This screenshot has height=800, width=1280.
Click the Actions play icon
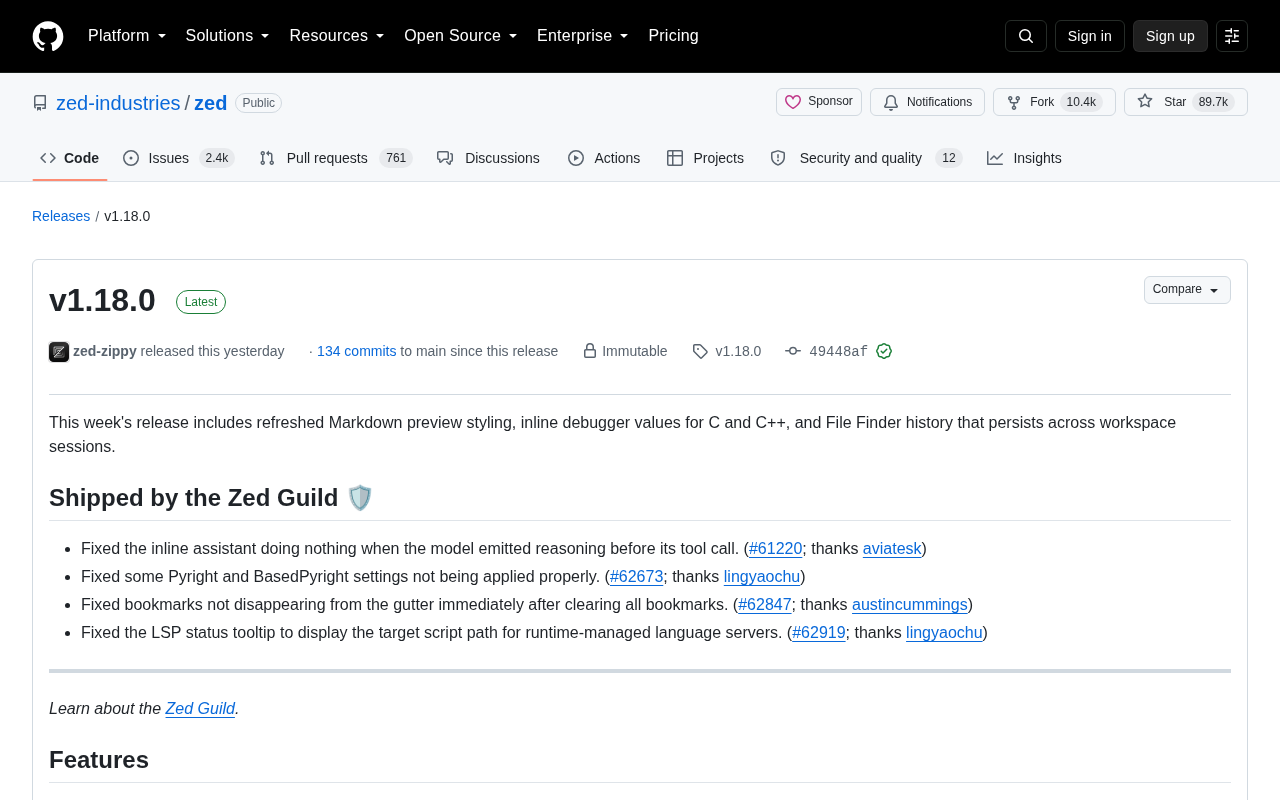coord(576,158)
